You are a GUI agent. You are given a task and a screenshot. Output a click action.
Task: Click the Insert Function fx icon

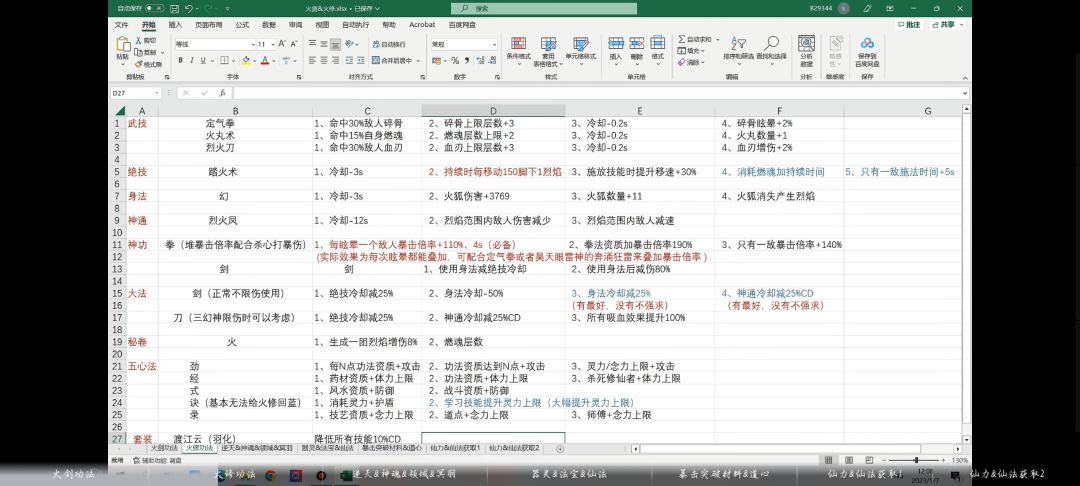coord(222,93)
